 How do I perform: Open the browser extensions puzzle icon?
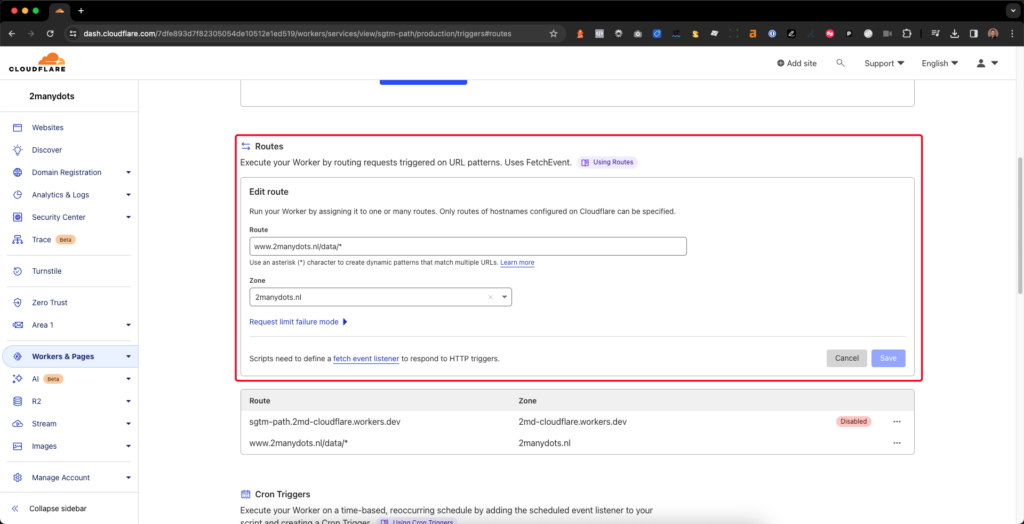[906, 33]
